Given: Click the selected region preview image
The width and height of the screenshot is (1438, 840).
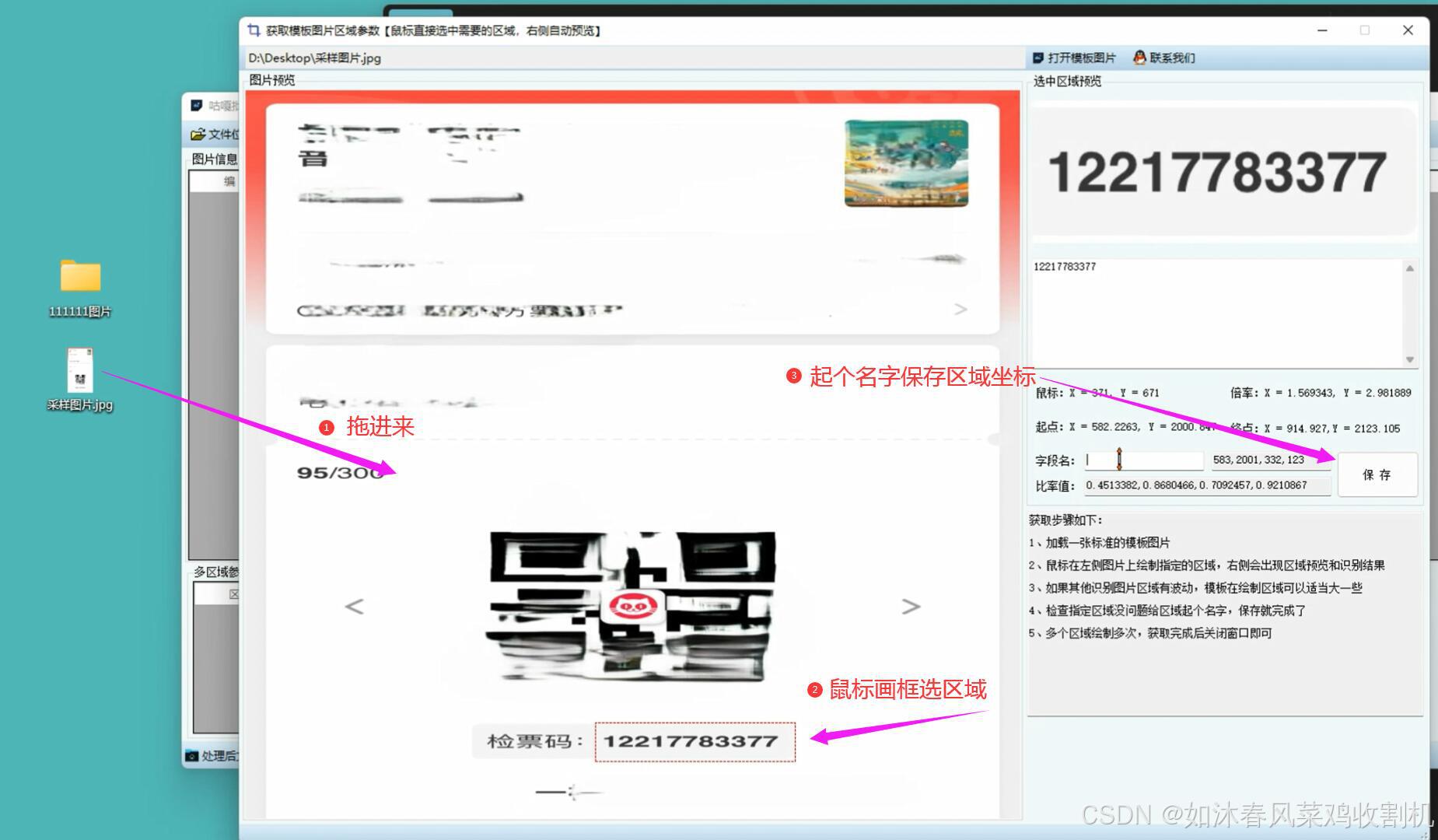Looking at the screenshot, I should point(1223,171).
